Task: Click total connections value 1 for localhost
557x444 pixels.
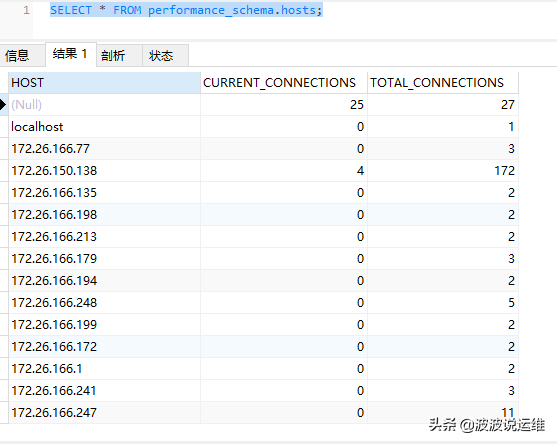Action: pos(443,127)
